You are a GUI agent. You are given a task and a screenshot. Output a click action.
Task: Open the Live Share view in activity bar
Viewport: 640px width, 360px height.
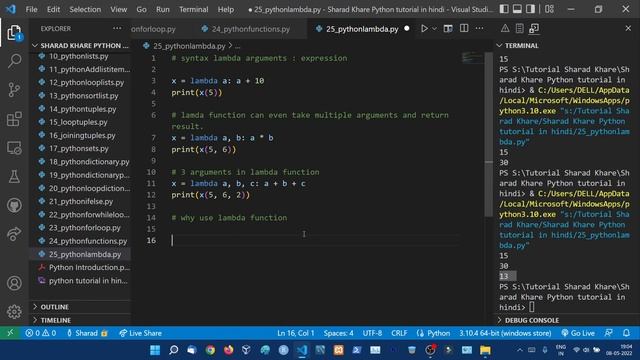tap(14, 234)
